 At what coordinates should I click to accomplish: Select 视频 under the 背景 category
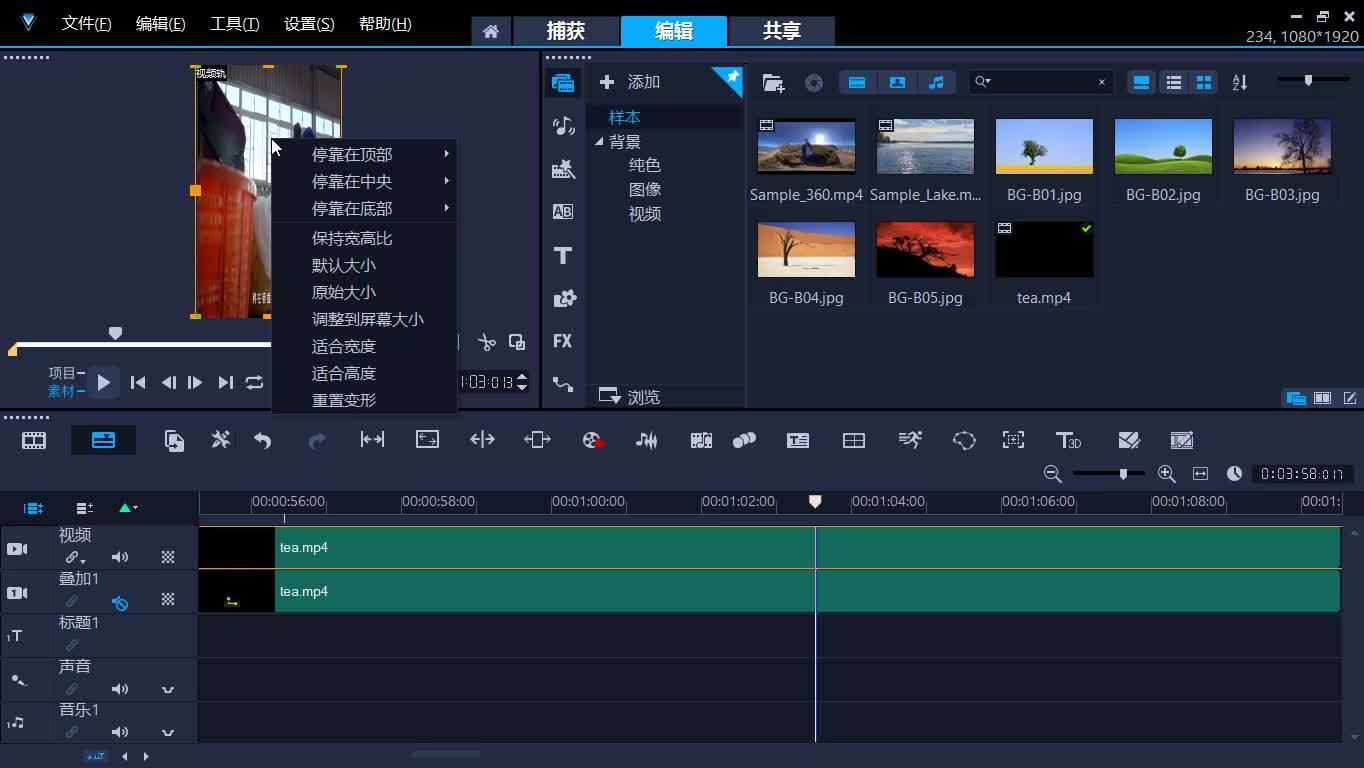tap(645, 214)
